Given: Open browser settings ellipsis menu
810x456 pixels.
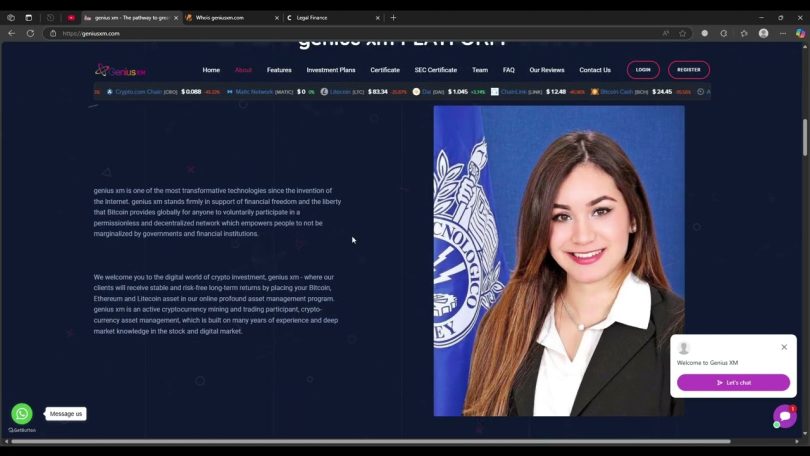Looking at the screenshot, I should point(783,33).
